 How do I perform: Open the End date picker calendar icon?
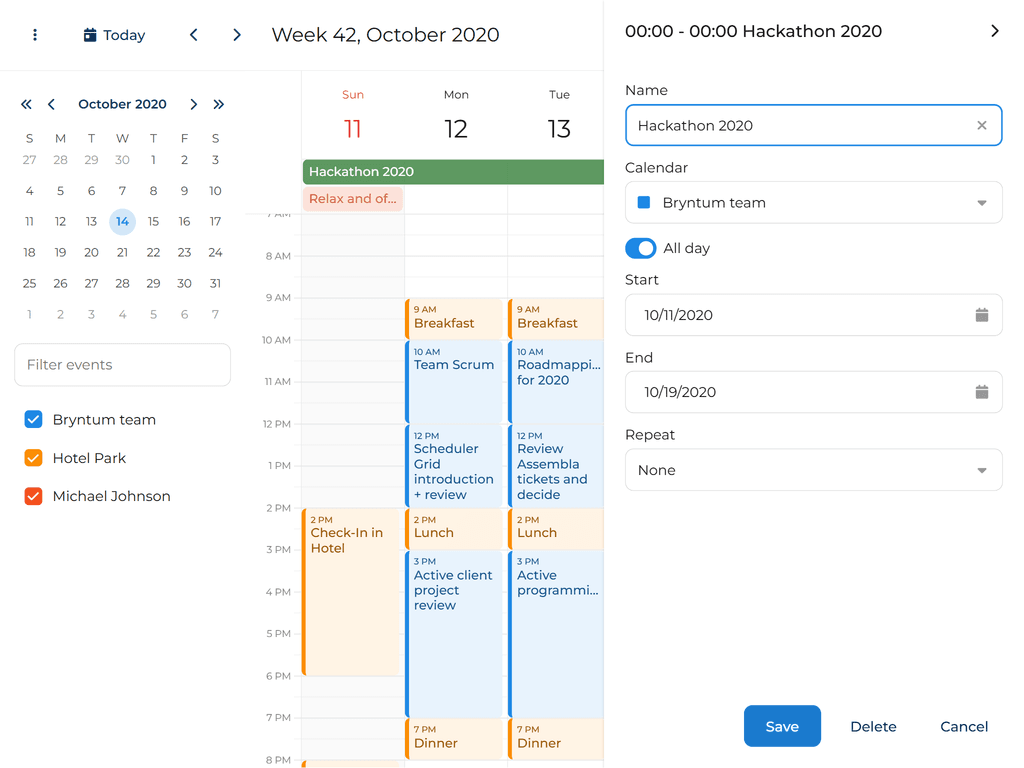981,392
